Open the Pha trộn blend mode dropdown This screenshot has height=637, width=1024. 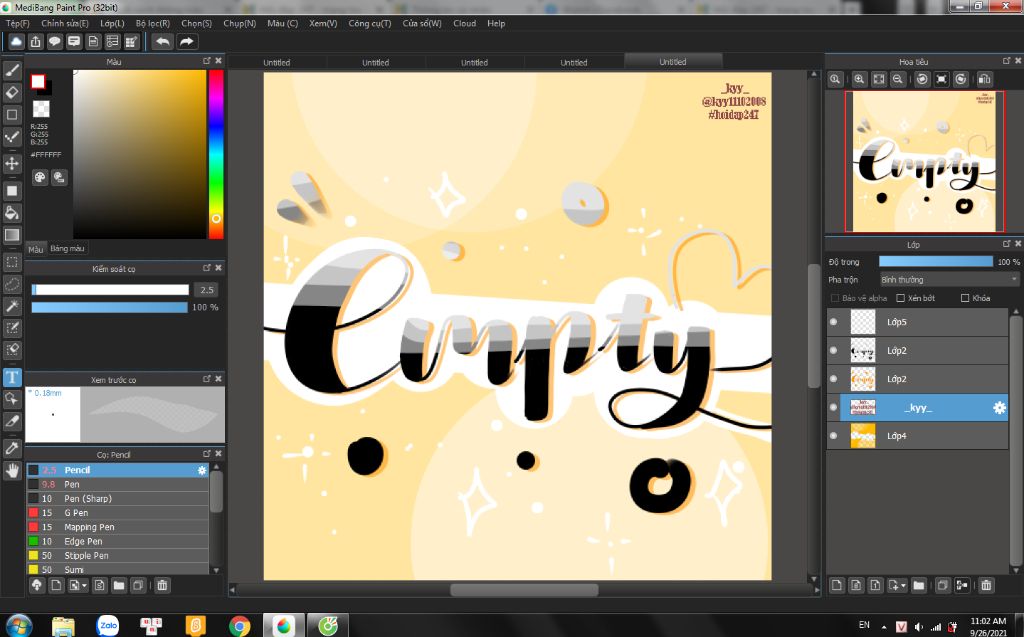click(949, 280)
